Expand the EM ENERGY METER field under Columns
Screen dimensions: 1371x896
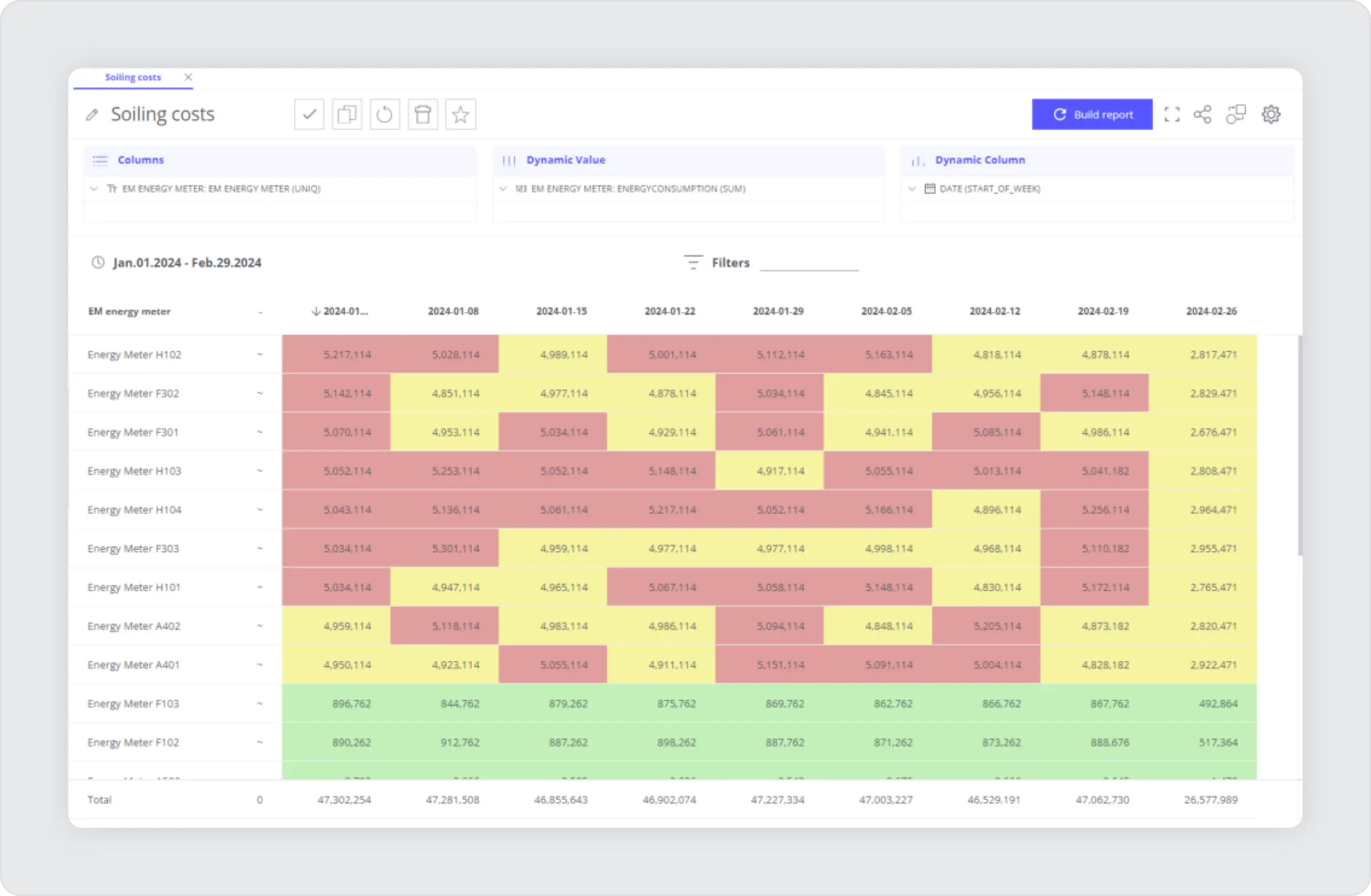click(94, 188)
